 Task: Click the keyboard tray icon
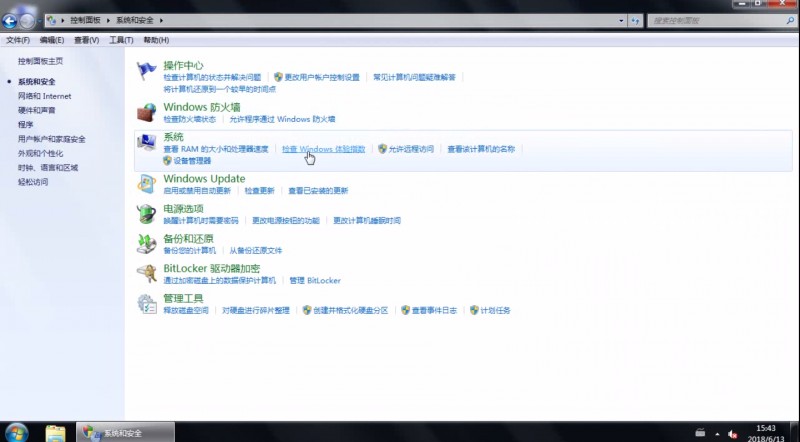coord(700,433)
